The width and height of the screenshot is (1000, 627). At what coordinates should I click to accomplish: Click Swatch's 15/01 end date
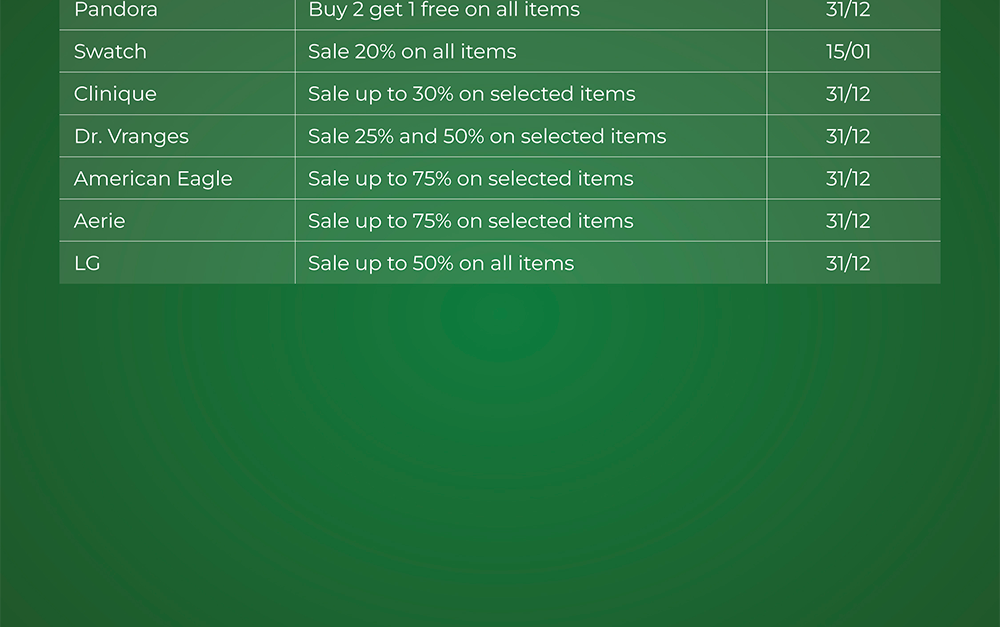pos(848,52)
